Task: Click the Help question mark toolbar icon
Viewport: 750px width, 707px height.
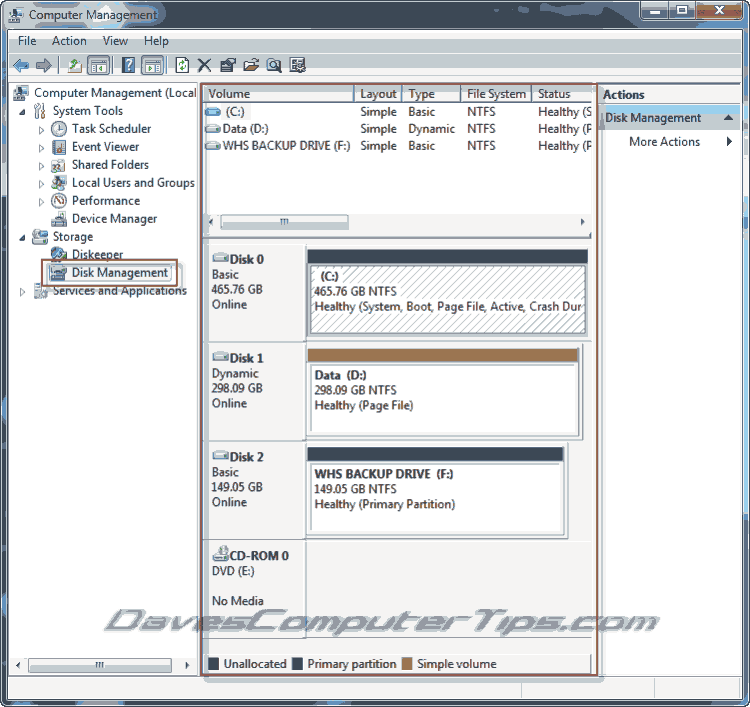Action: tap(128, 65)
